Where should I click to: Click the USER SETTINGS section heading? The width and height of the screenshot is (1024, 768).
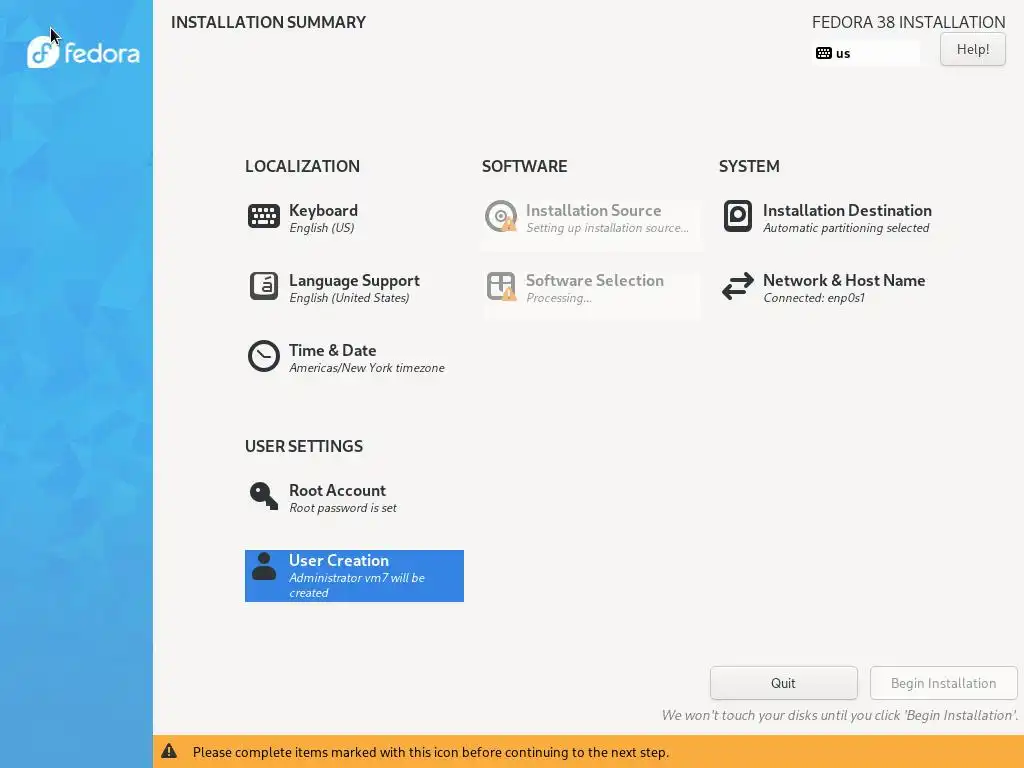pyautogui.click(x=304, y=446)
